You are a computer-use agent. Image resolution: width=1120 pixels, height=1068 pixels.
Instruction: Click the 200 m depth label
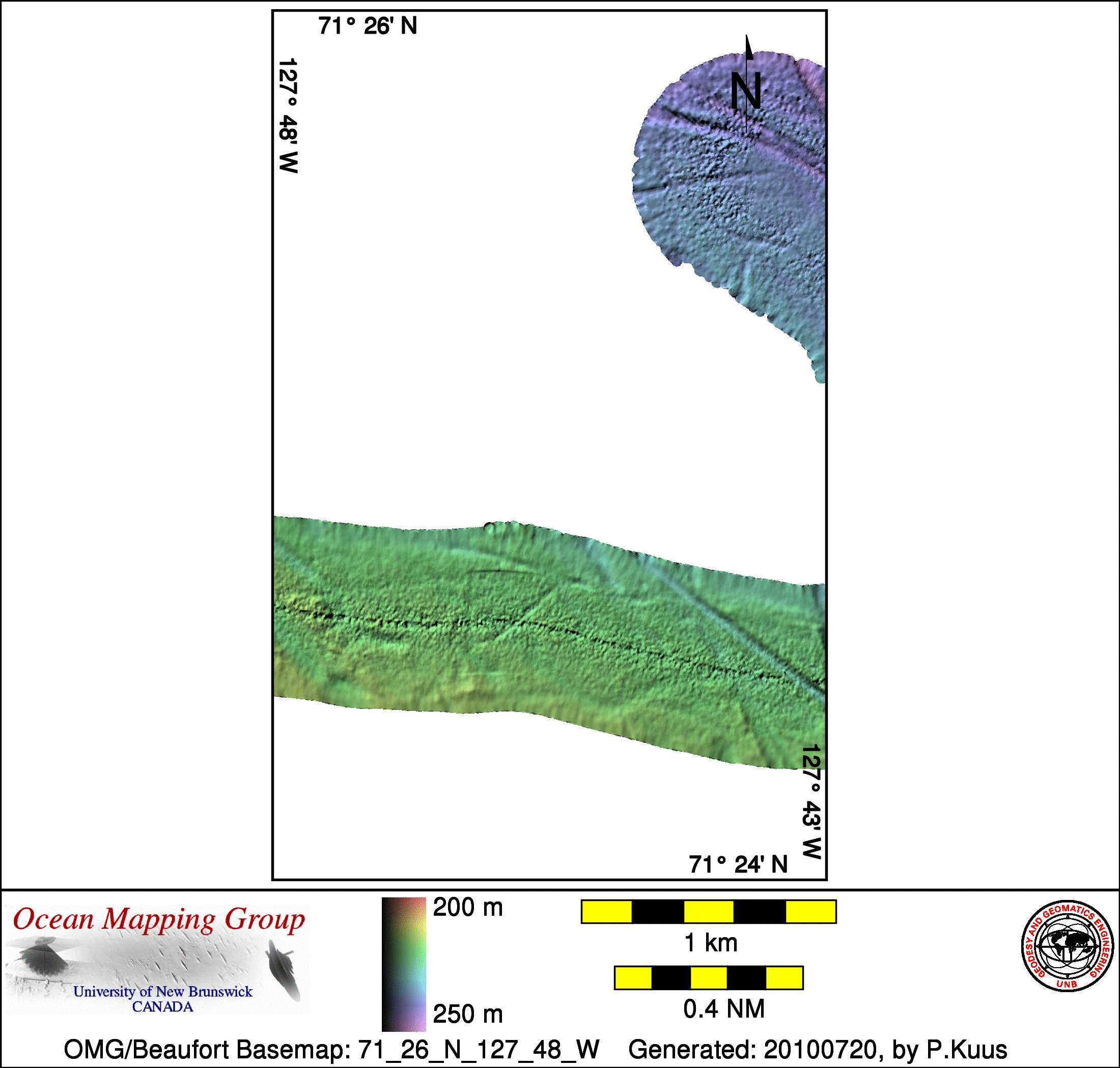468,908
